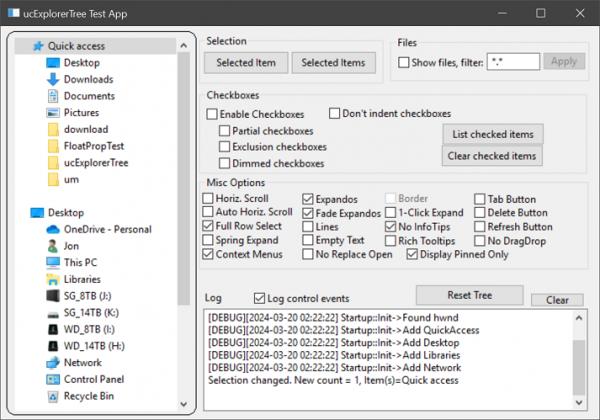
Task: Click the Control Panel icon
Action: pyautogui.click(x=53, y=379)
